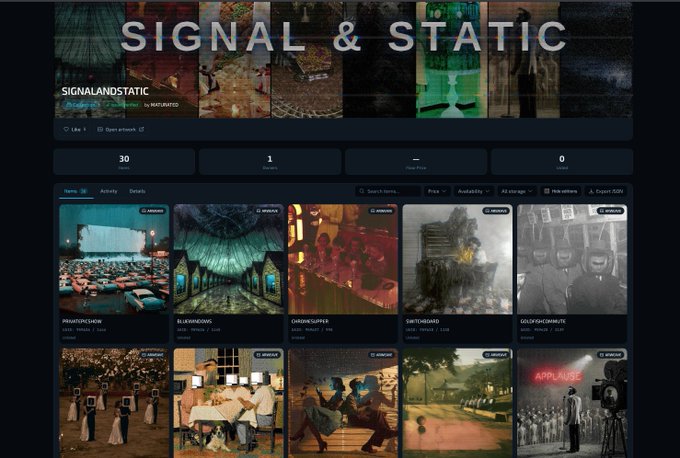Open GOLDFISHCOMMUTE artwork thumbnail
This screenshot has height=458, width=680.
click(572, 259)
